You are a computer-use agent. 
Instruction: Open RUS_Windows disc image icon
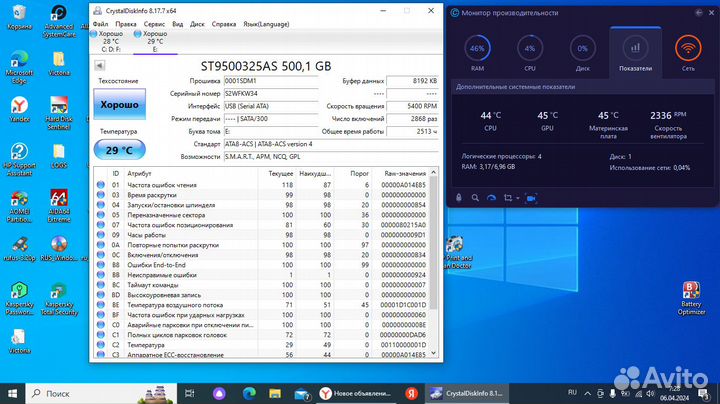59,249
